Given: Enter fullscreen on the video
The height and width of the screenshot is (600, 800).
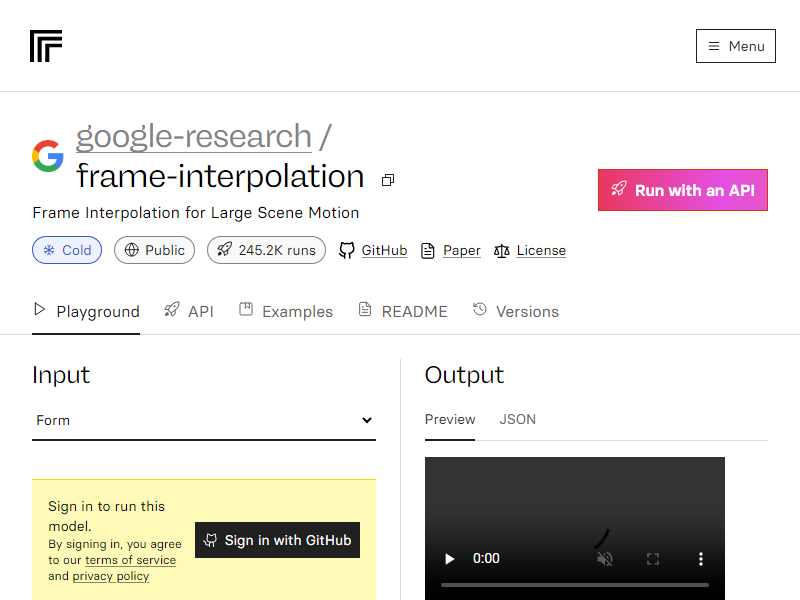Looking at the screenshot, I should (x=653, y=559).
